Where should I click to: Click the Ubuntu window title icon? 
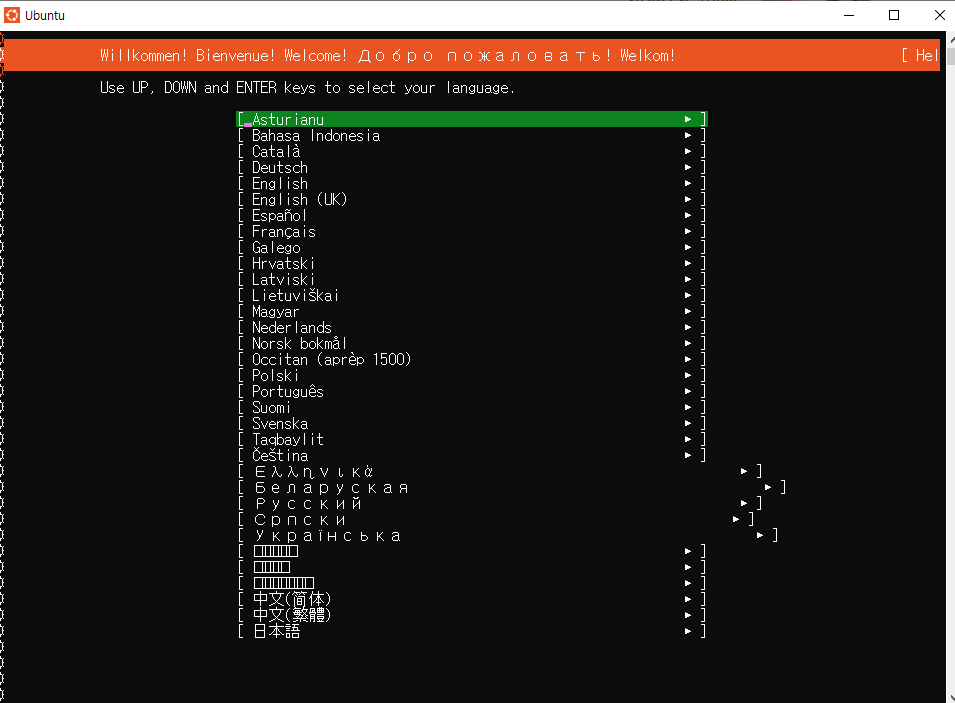click(12, 15)
